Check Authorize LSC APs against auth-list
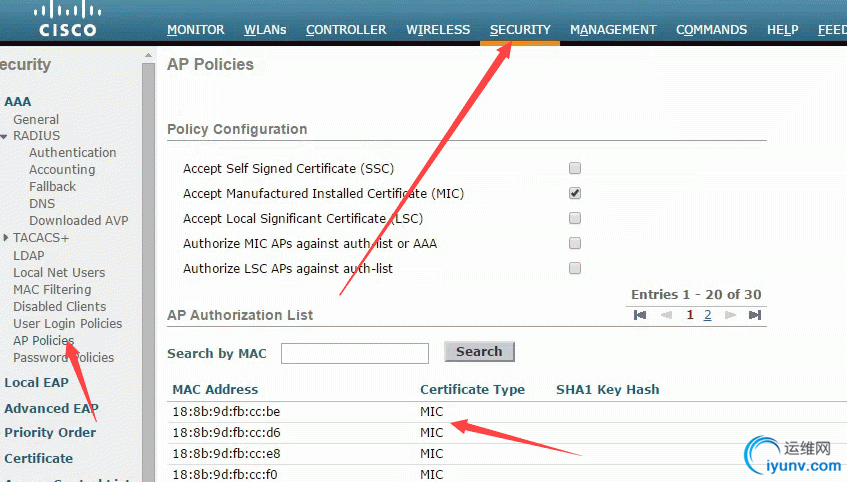The height and width of the screenshot is (482, 847). [575, 268]
